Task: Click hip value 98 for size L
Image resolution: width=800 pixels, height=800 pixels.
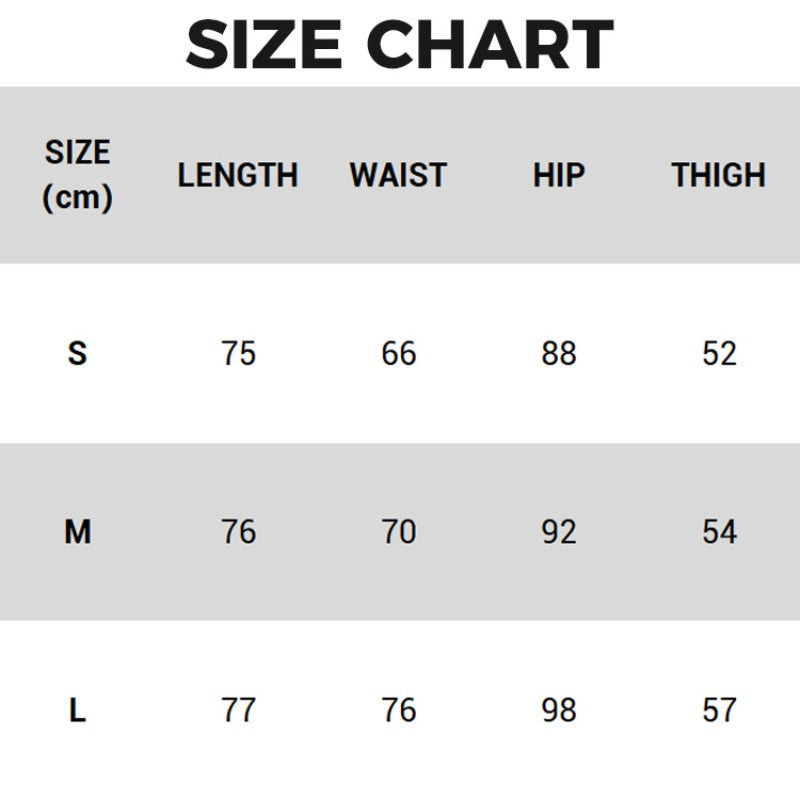Action: pos(558,710)
